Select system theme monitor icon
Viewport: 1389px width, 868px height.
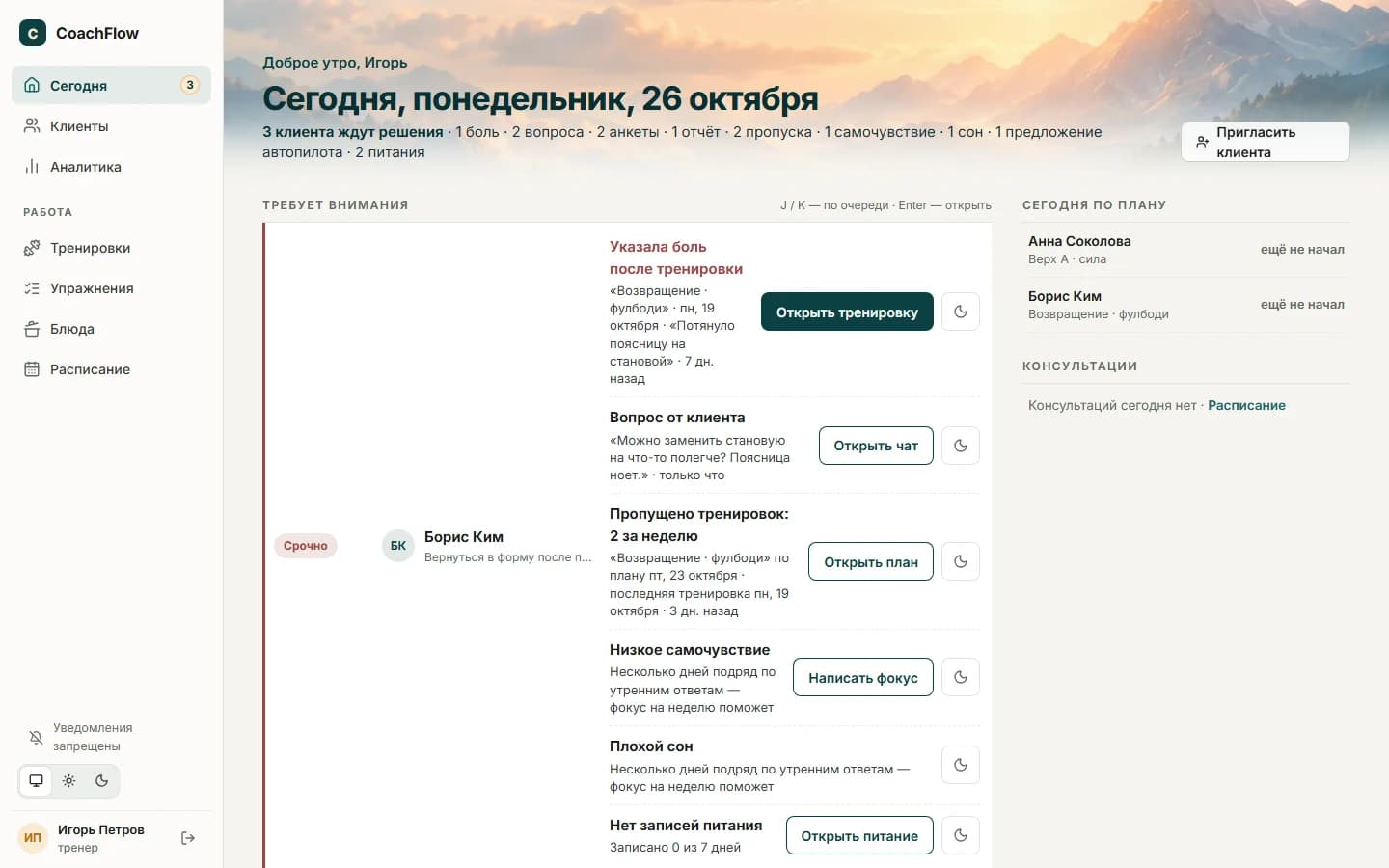coord(36,781)
